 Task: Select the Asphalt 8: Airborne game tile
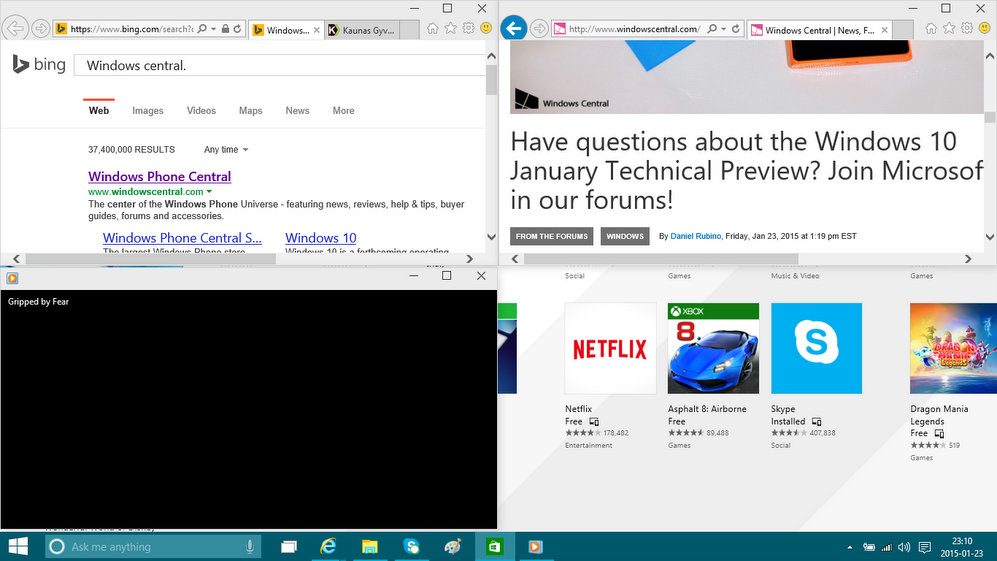713,348
